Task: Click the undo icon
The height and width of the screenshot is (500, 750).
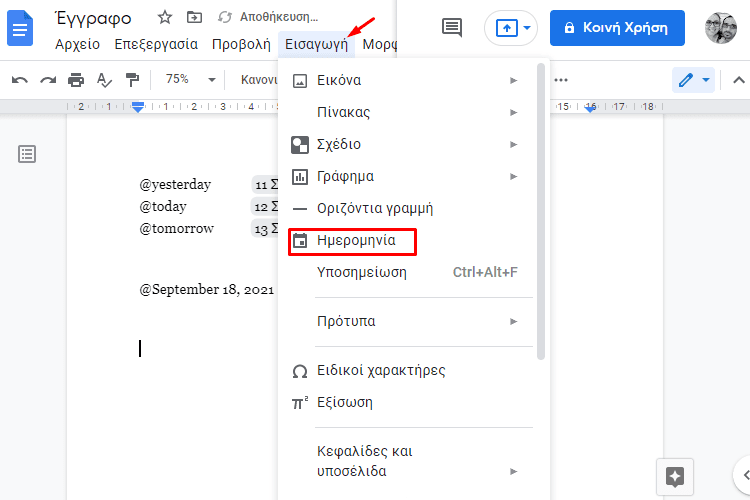Action: tap(20, 80)
